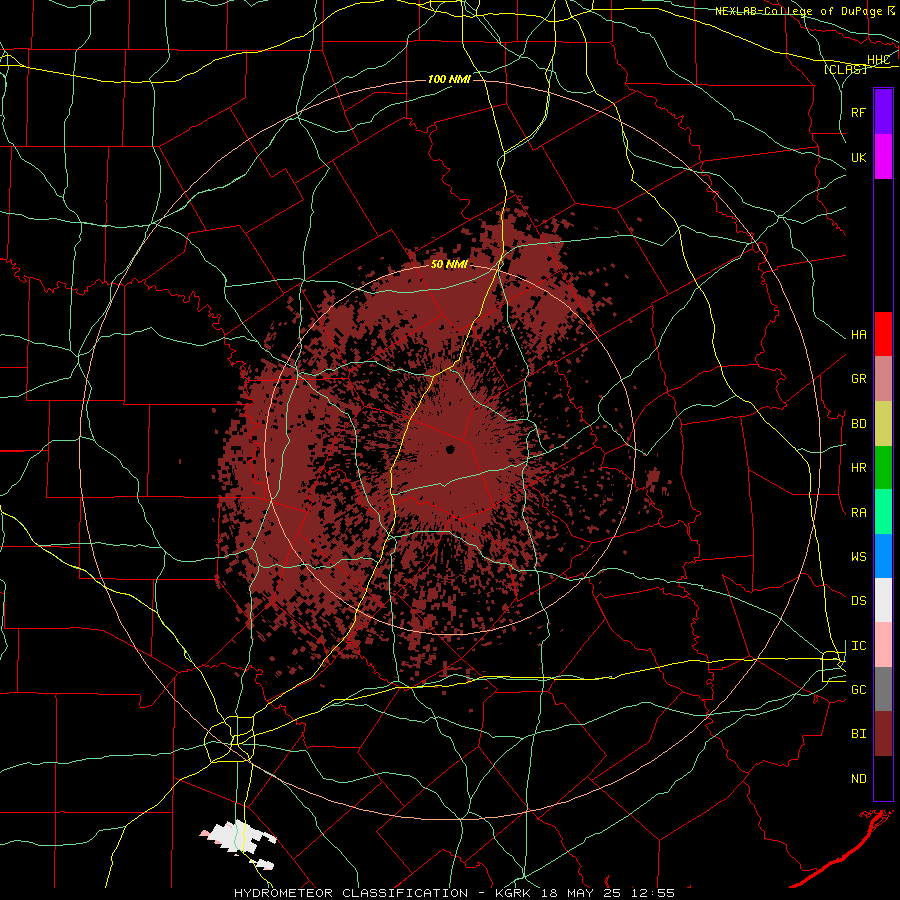Click the ND legend label
900x900 pixels.
858,779
